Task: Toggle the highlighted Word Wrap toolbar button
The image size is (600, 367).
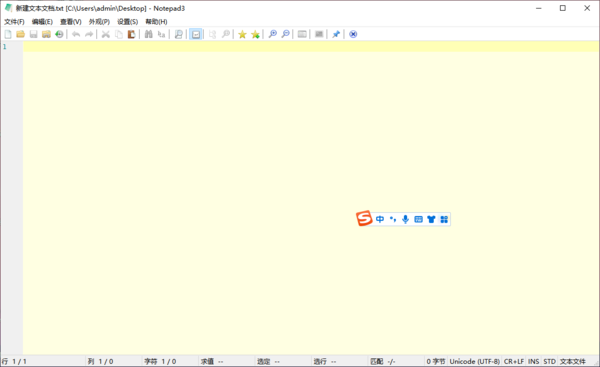Action: [196, 34]
